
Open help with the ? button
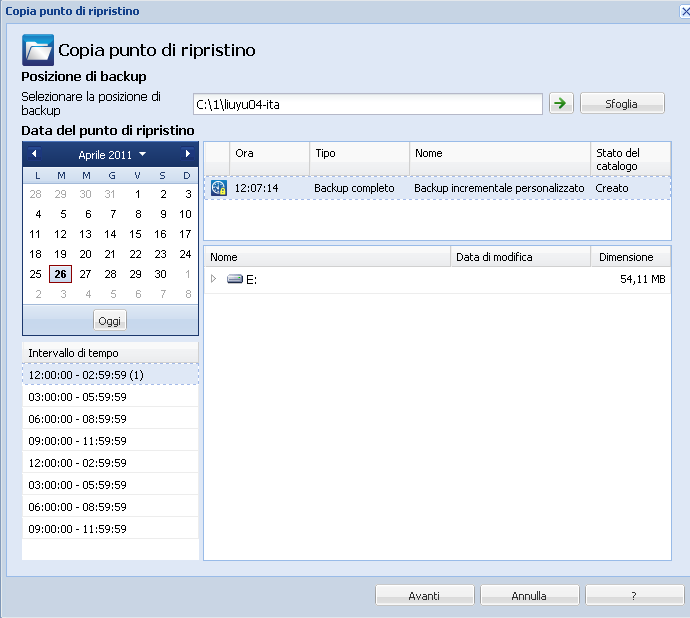click(634, 595)
